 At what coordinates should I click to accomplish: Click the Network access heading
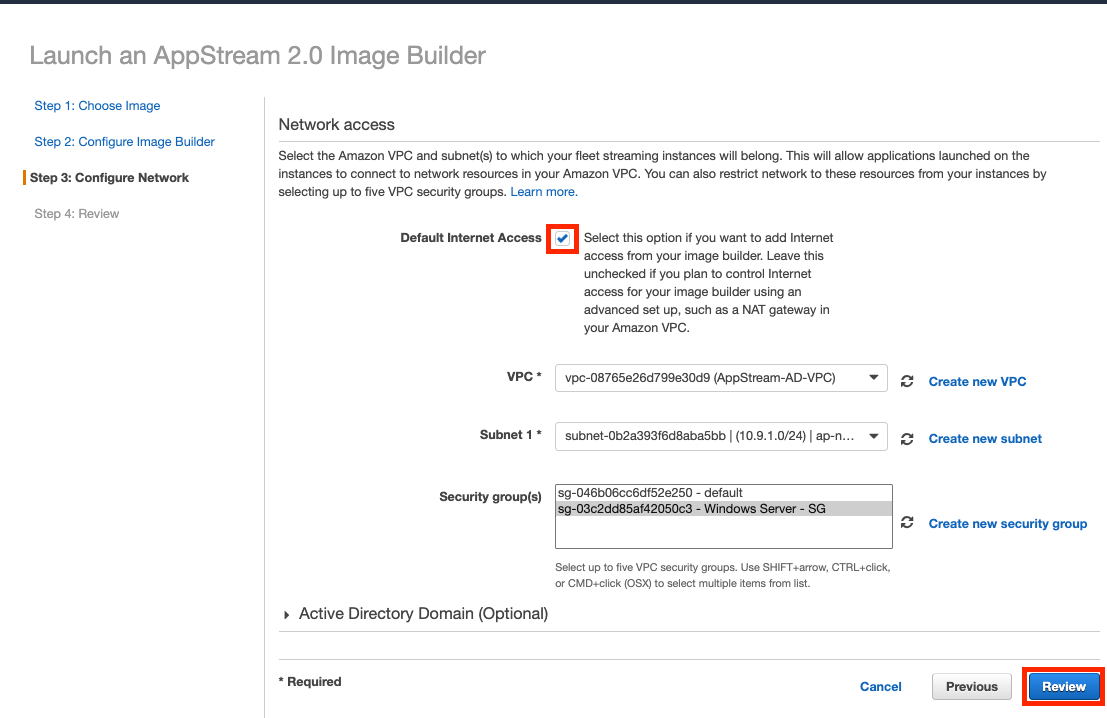coord(336,124)
